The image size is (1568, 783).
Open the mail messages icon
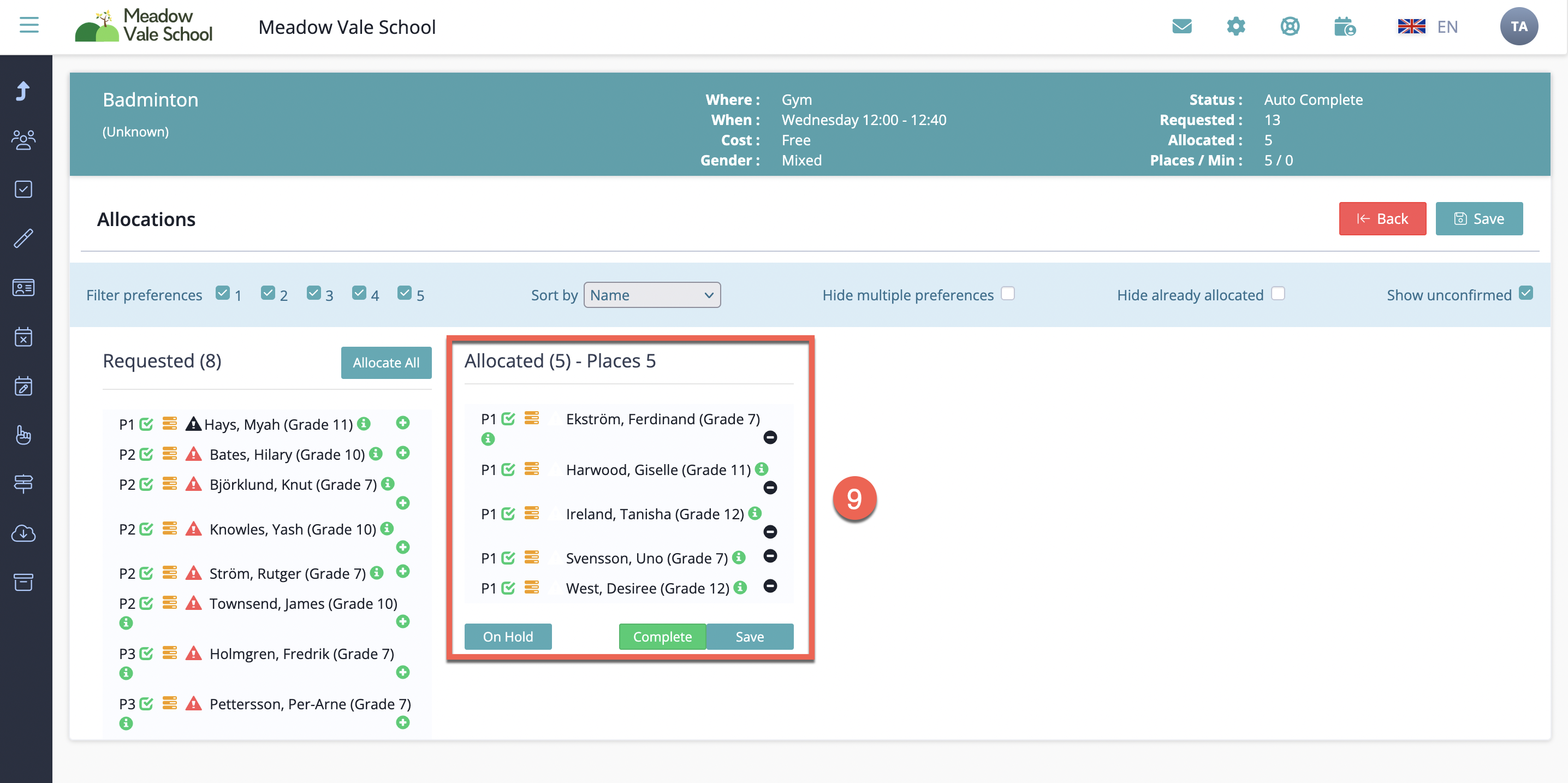pyautogui.click(x=1181, y=26)
